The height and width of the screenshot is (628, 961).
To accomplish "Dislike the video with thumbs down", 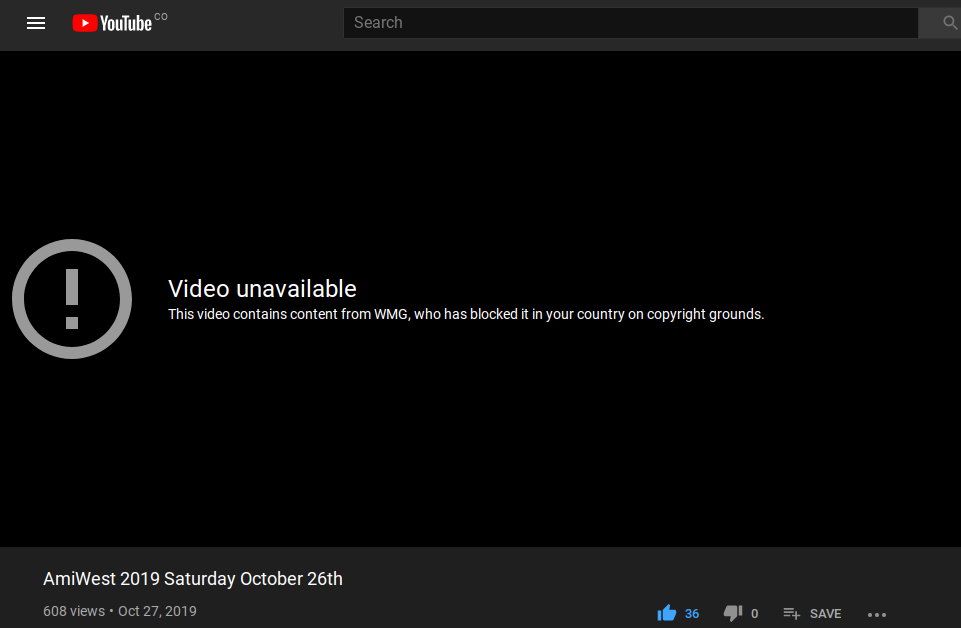I will point(733,613).
